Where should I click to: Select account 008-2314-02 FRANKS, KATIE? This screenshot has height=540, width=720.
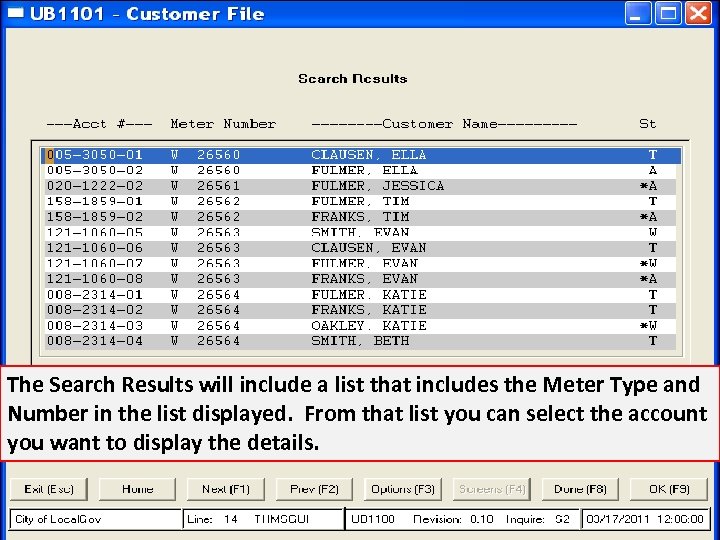(360, 310)
